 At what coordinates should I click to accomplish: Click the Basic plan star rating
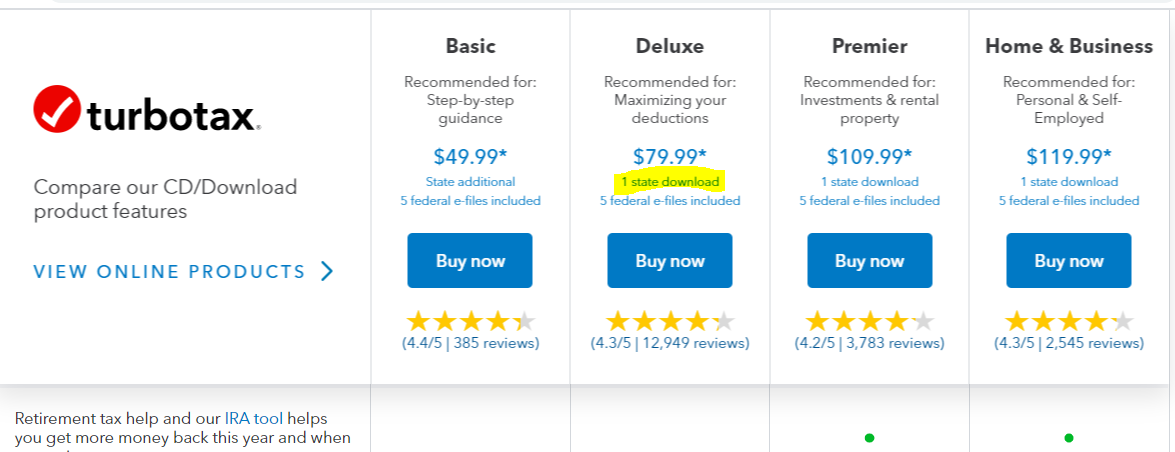tap(470, 322)
